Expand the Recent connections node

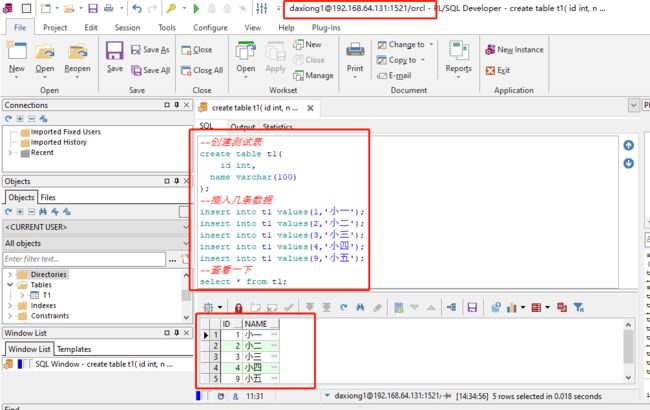(x=10, y=153)
